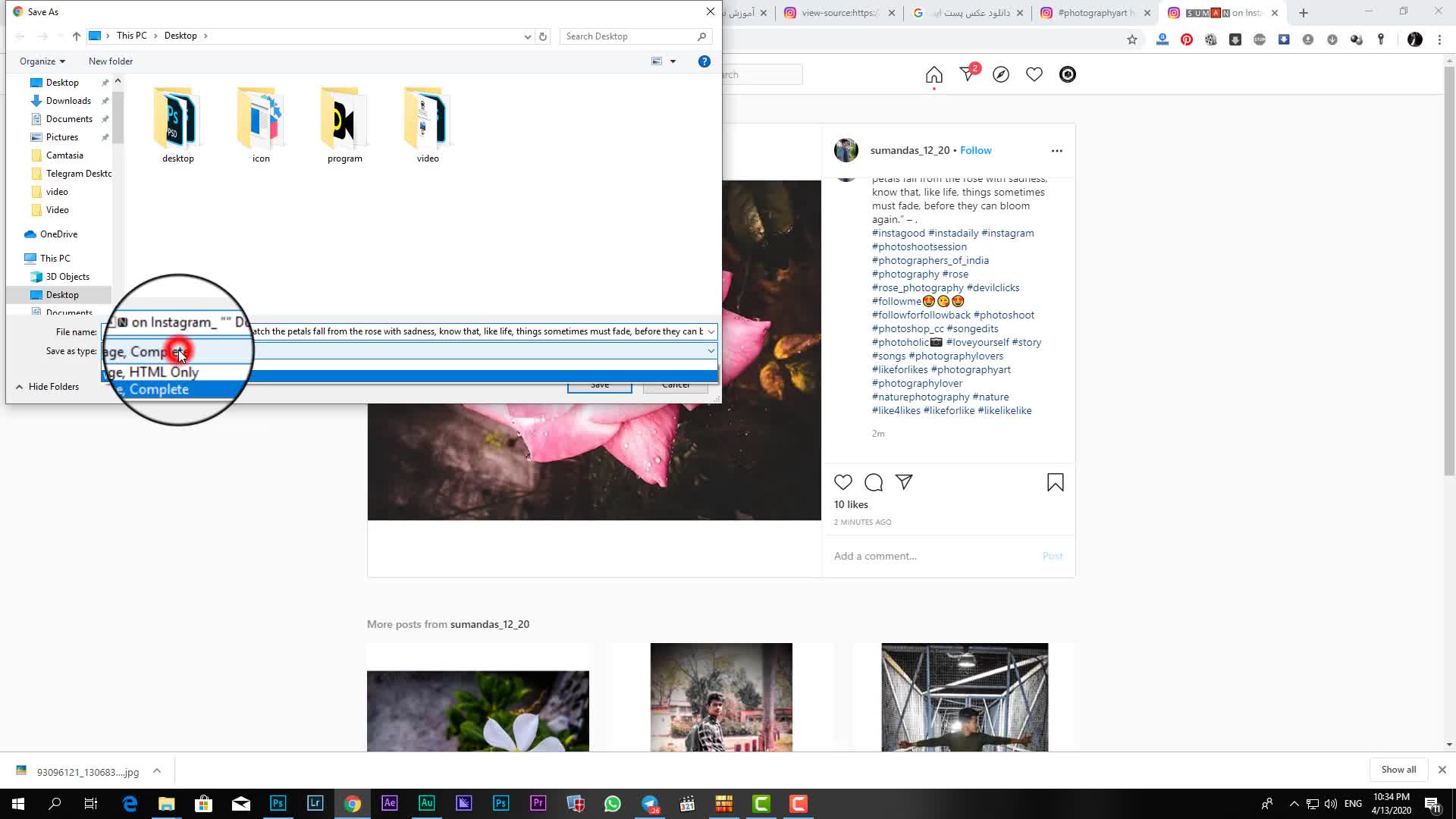Select Downloads in the navigation pane
Image resolution: width=1456 pixels, height=819 pixels.
(68, 101)
